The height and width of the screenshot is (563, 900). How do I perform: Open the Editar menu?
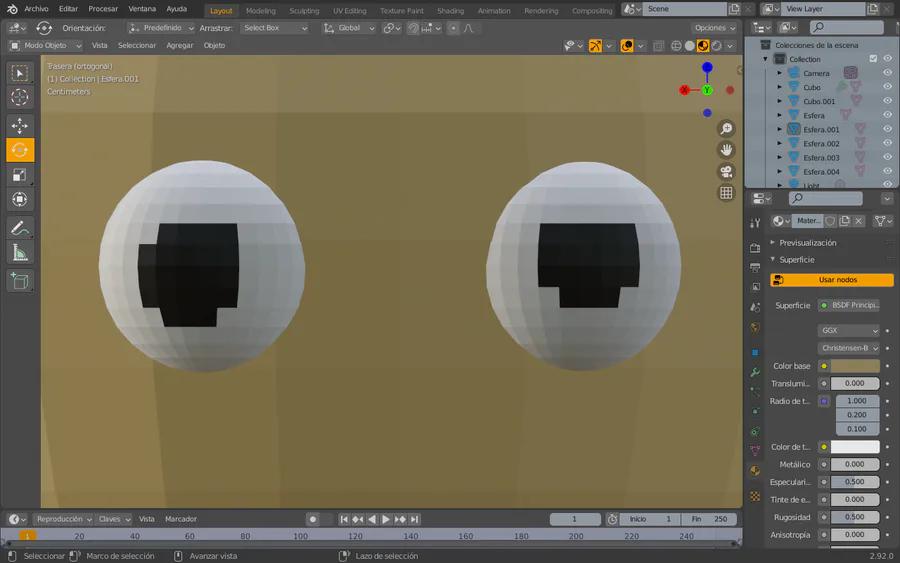coord(68,9)
